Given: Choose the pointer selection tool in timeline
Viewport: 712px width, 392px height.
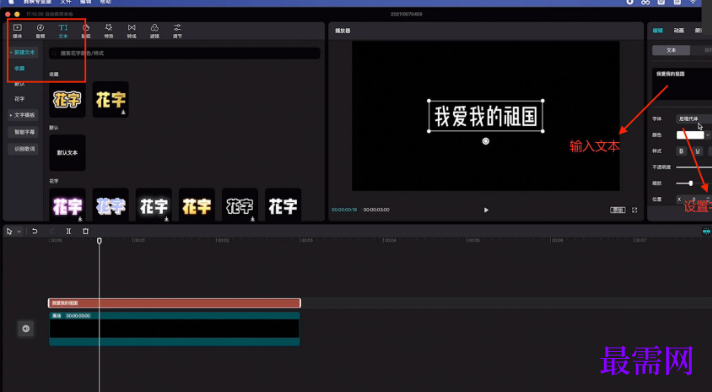Looking at the screenshot, I should pos(9,231).
